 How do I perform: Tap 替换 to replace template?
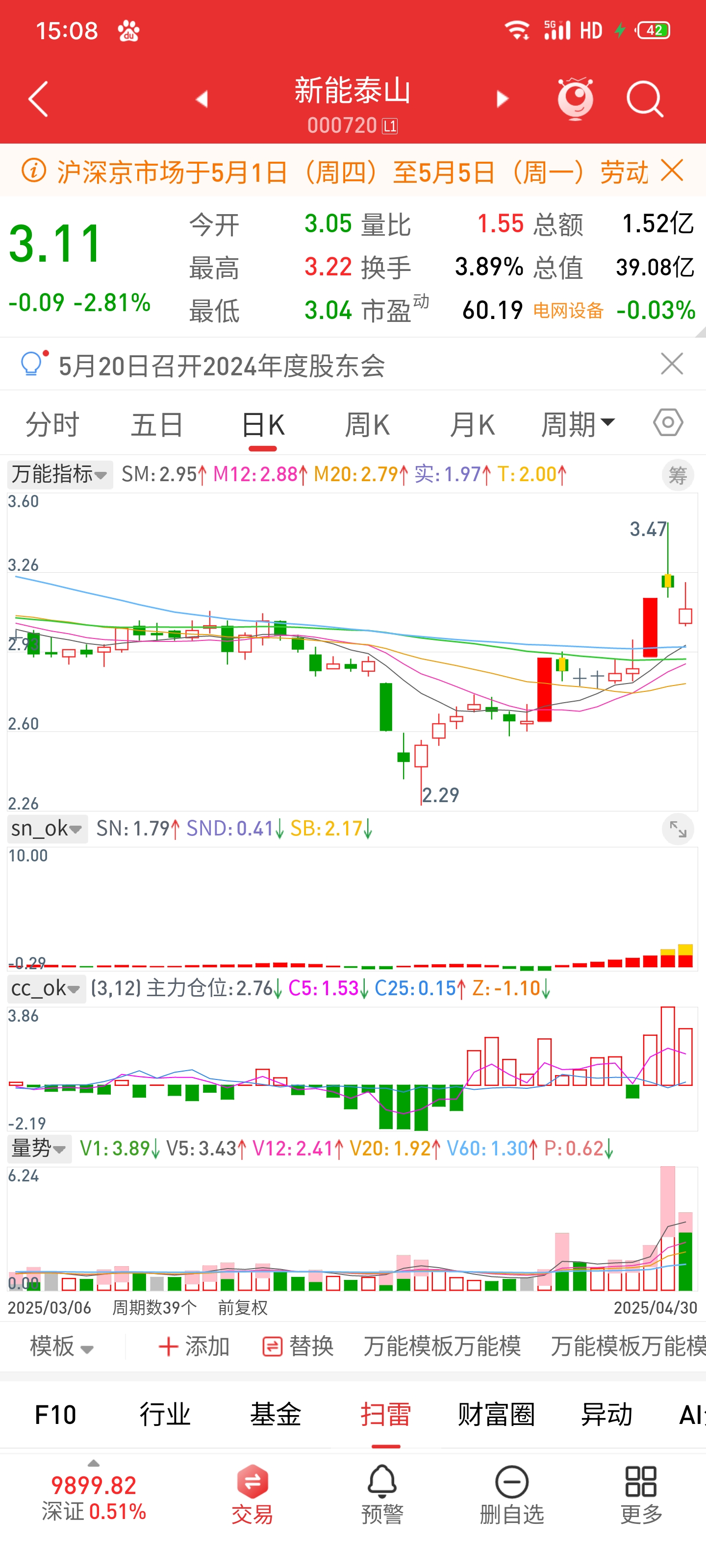298,1347
